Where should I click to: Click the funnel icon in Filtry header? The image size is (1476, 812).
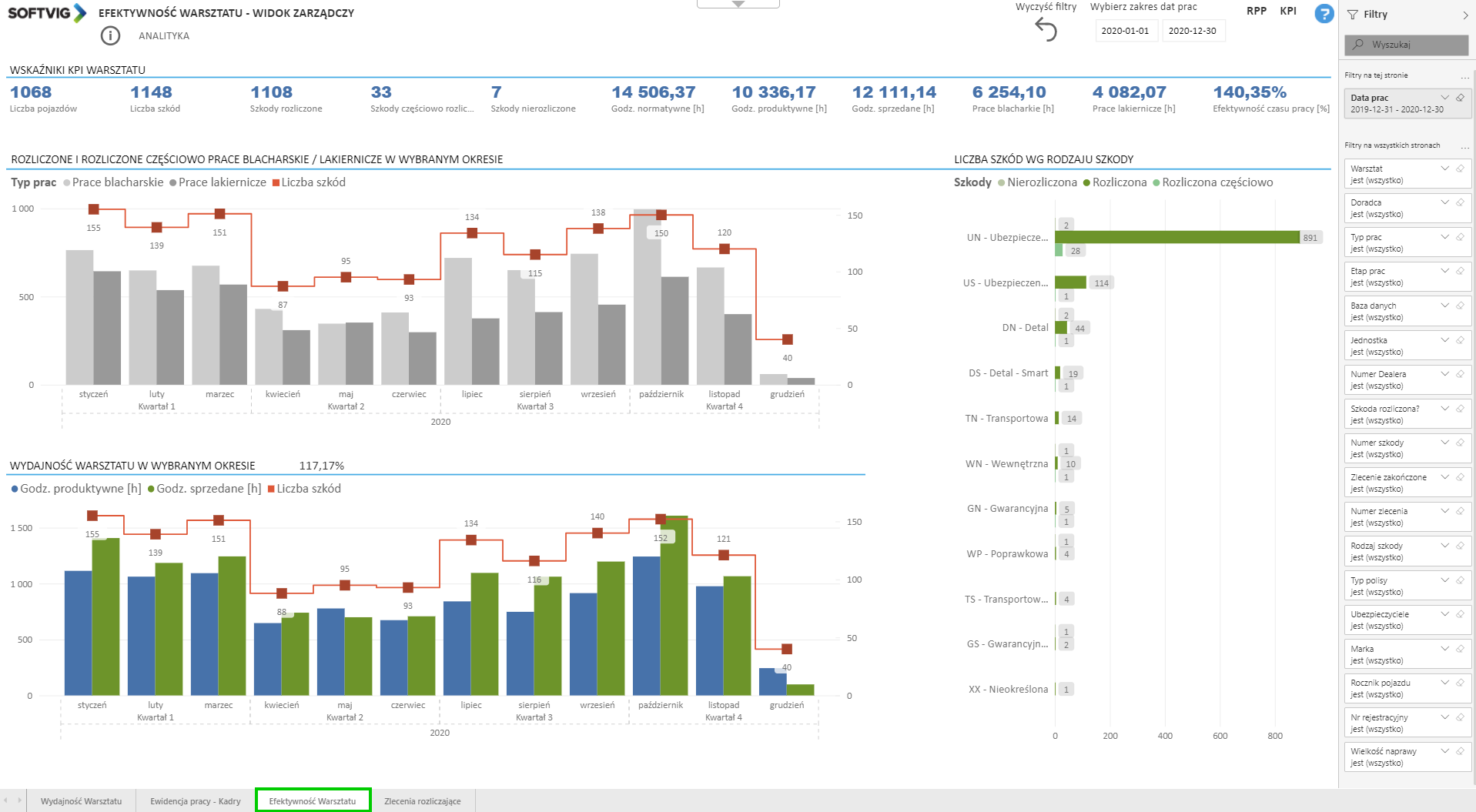click(1352, 15)
